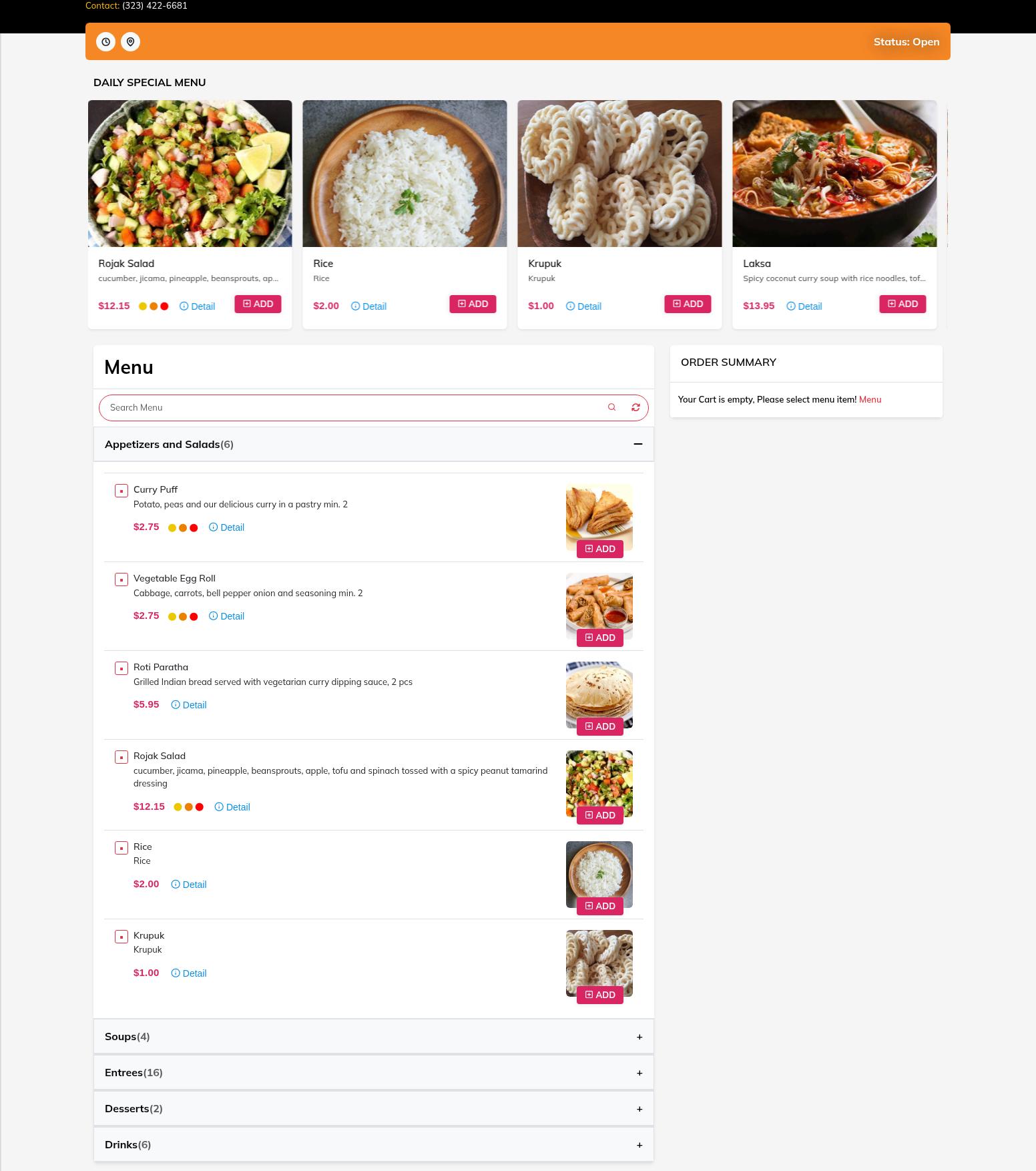Add Roti Paratha to the cart
Screen dimensions: 1036x1171
pos(600,726)
